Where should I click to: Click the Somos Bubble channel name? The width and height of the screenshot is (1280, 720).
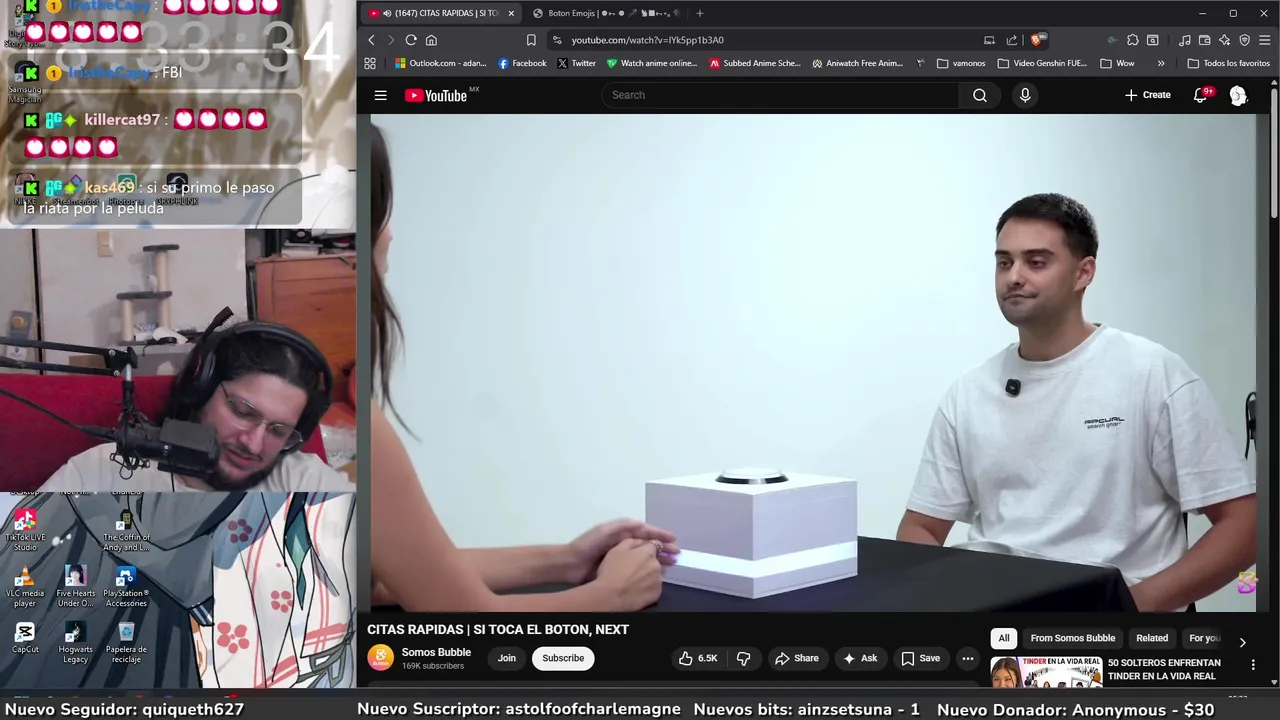436,652
